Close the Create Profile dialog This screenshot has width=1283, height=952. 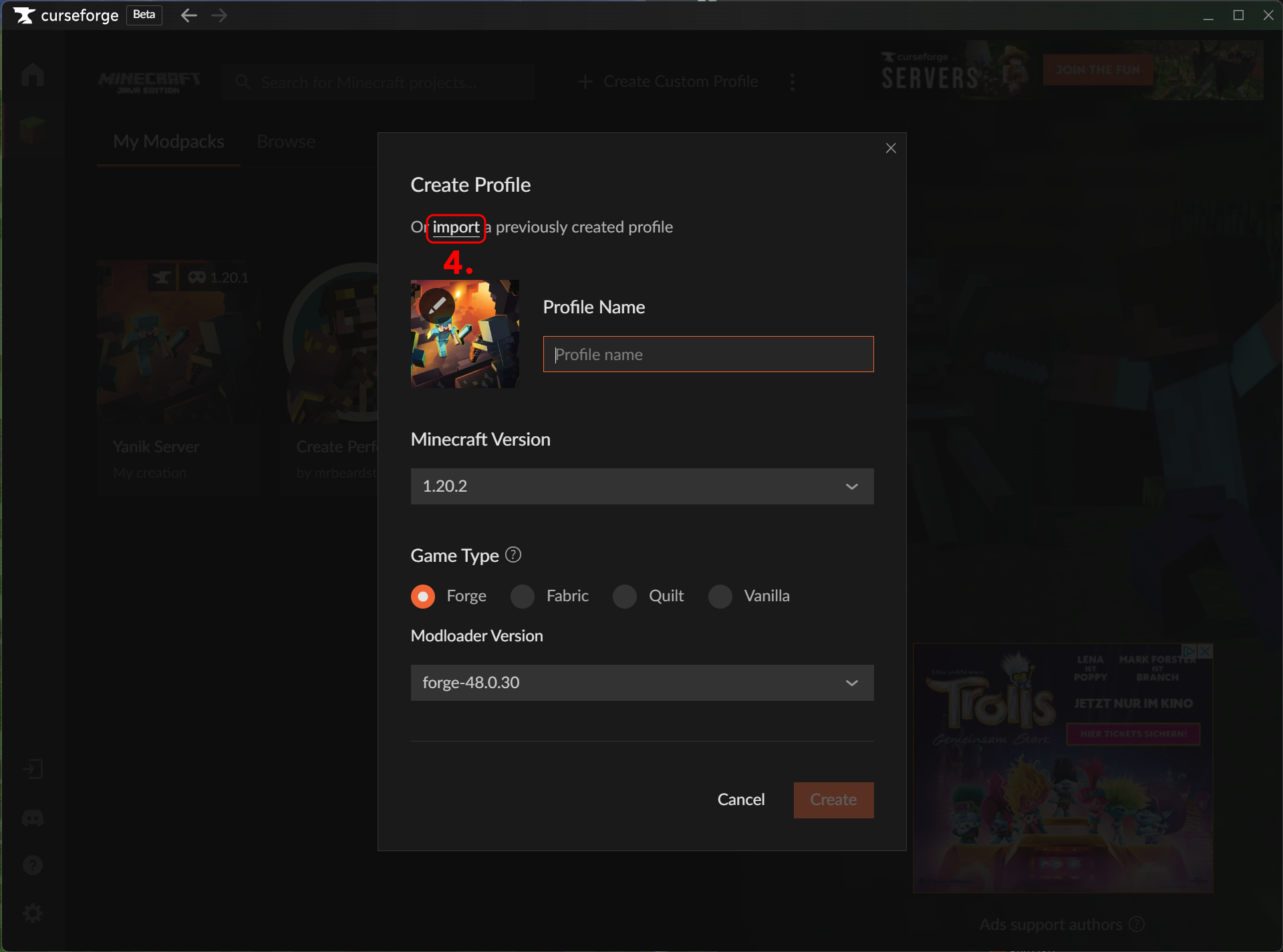[891, 148]
